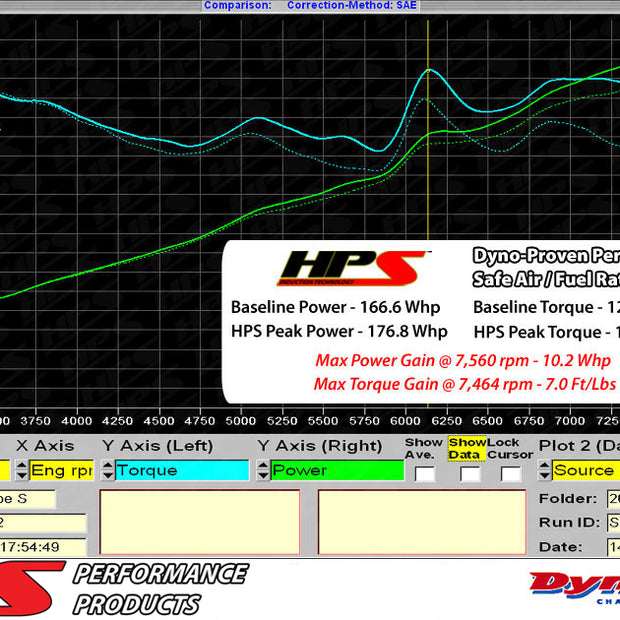Click the 'Correction-Method: SAE' header text

tap(352, 6)
